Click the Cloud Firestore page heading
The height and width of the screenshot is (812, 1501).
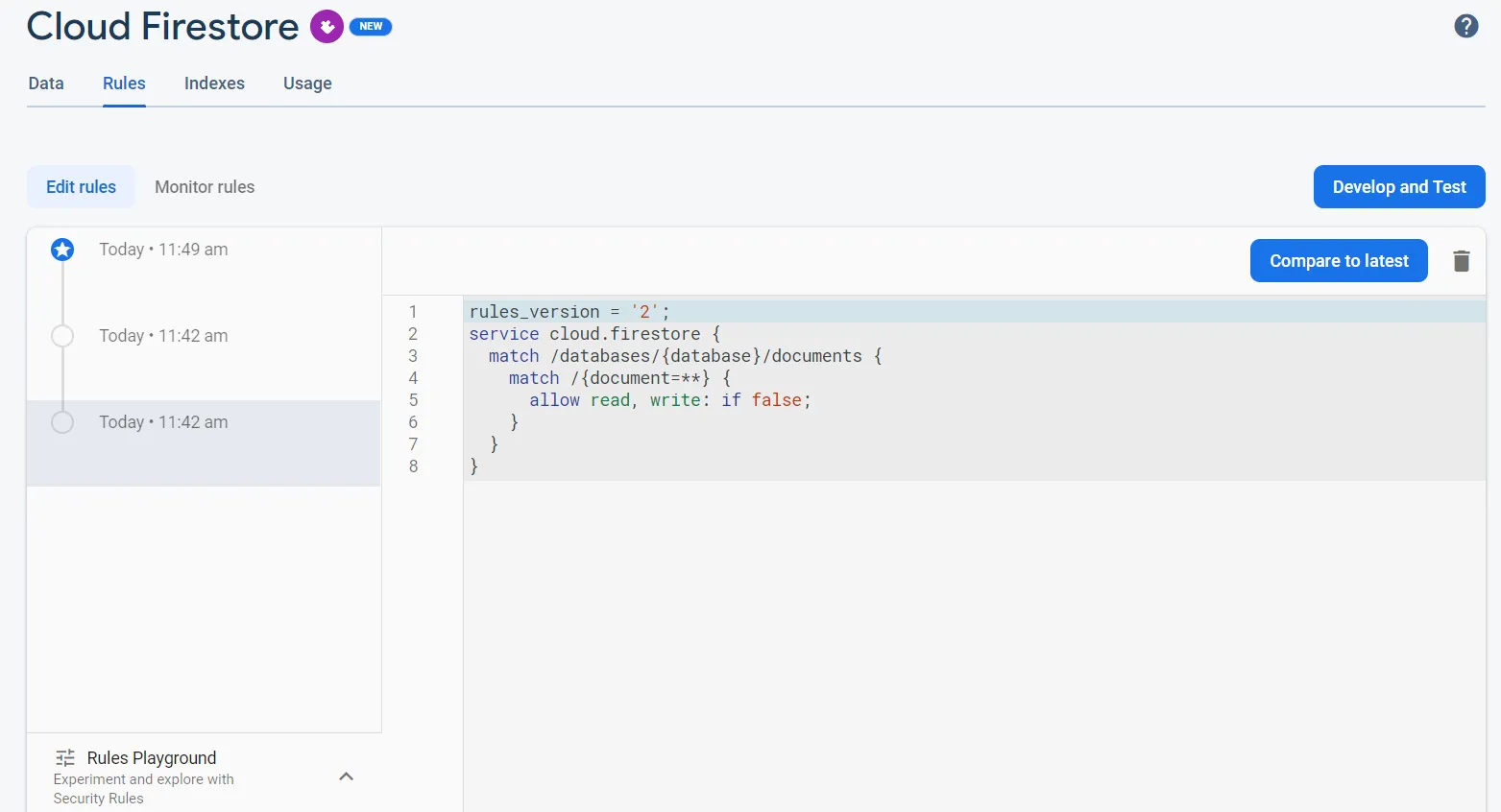[x=162, y=27]
